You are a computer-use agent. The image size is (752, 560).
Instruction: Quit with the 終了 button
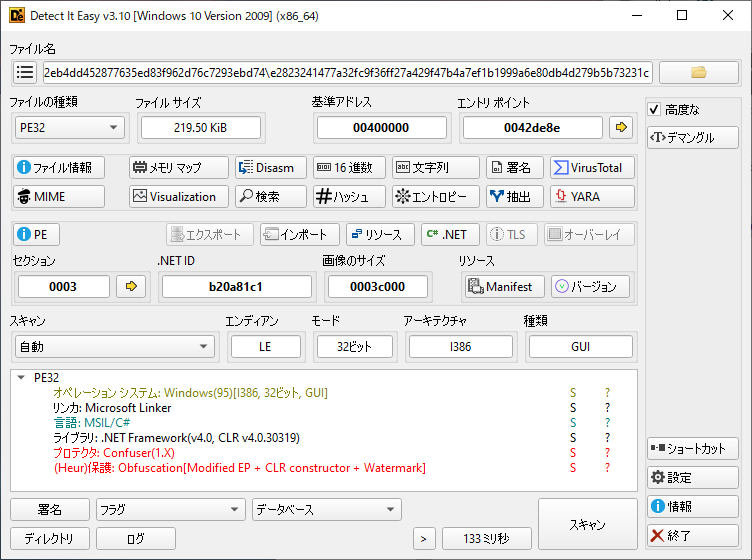[x=693, y=536]
